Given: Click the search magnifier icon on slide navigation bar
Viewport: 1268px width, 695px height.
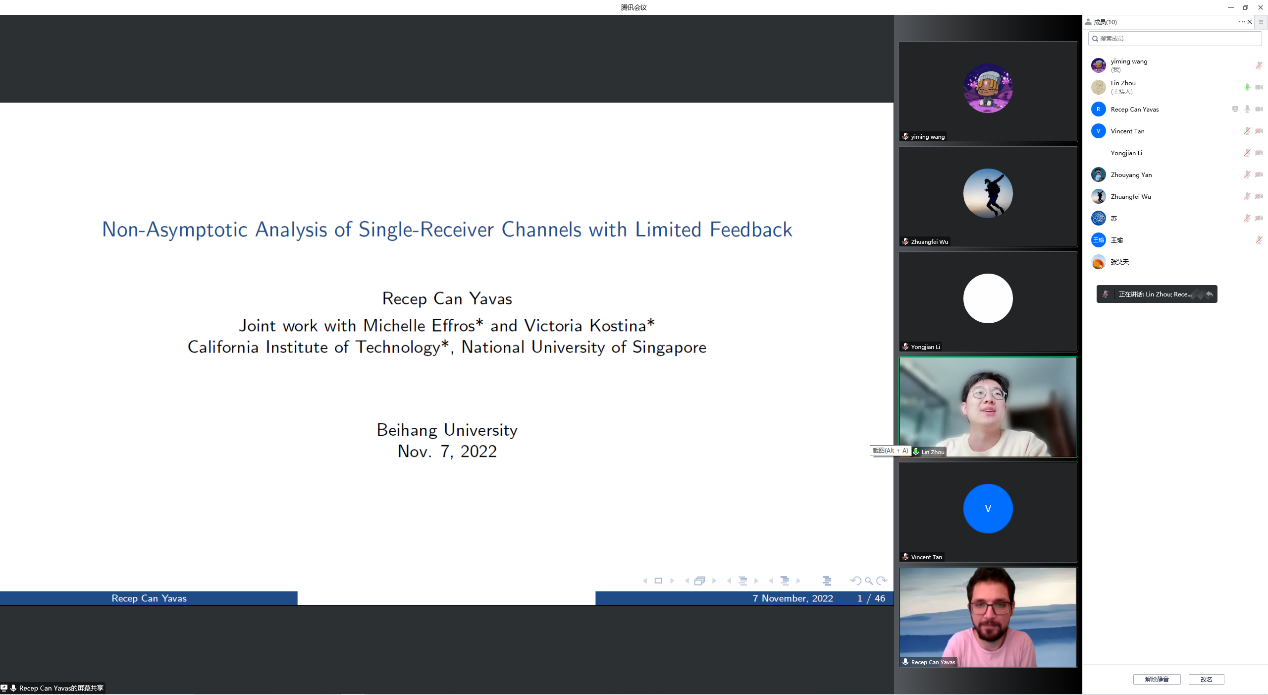Looking at the screenshot, I should [869, 581].
